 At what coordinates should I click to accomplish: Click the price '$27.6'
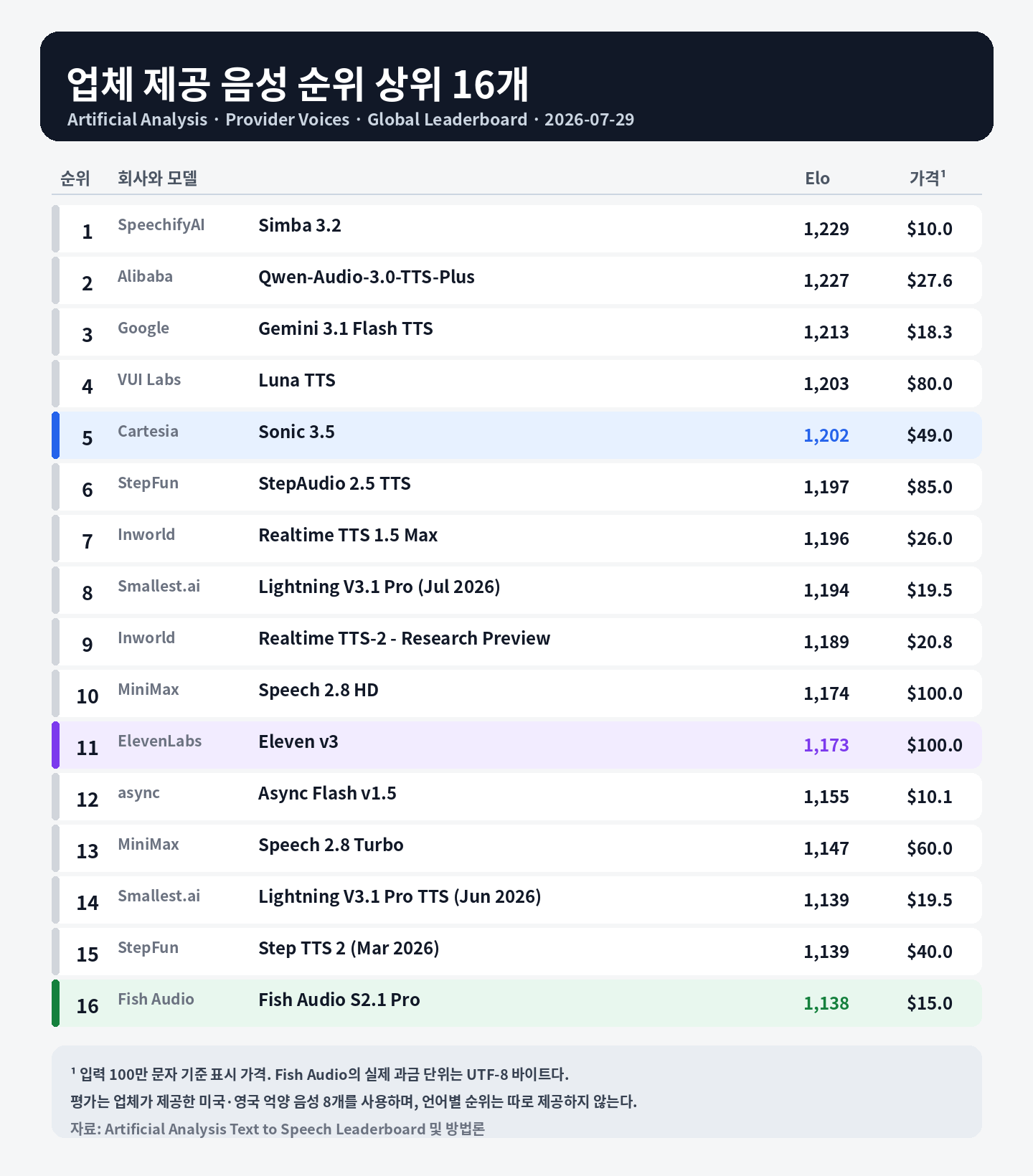tap(930, 280)
